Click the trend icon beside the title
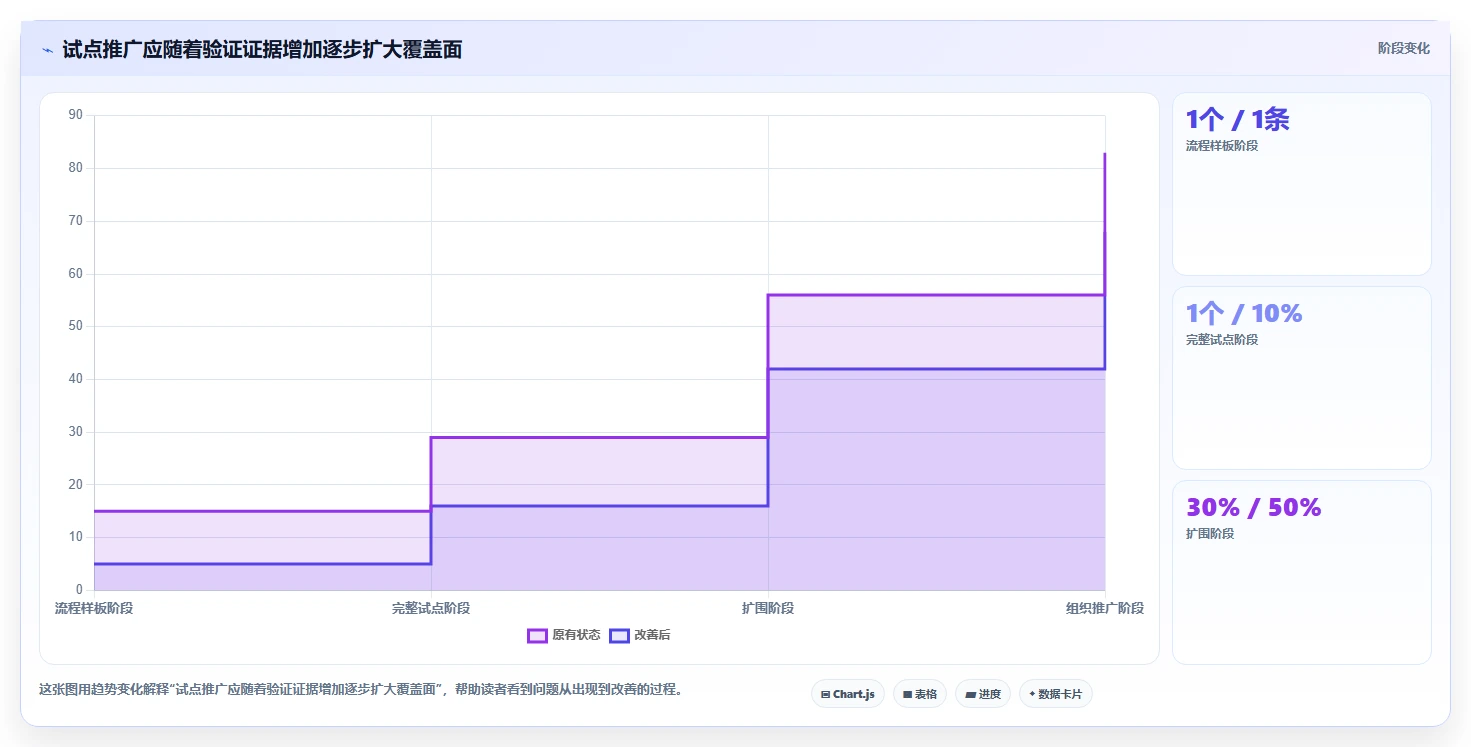Image resolution: width=1471 pixels, height=747 pixels. click(47, 50)
